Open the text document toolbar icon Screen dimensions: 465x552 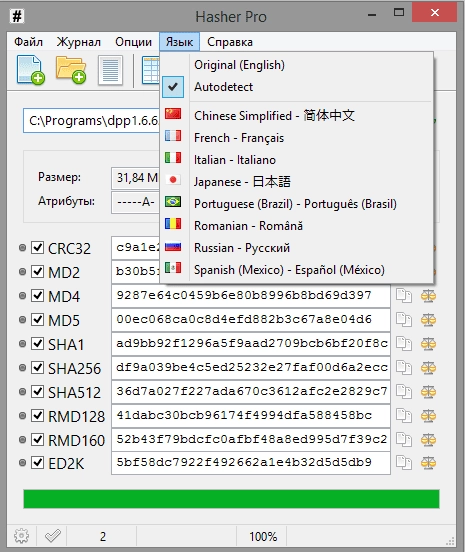click(x=110, y=70)
